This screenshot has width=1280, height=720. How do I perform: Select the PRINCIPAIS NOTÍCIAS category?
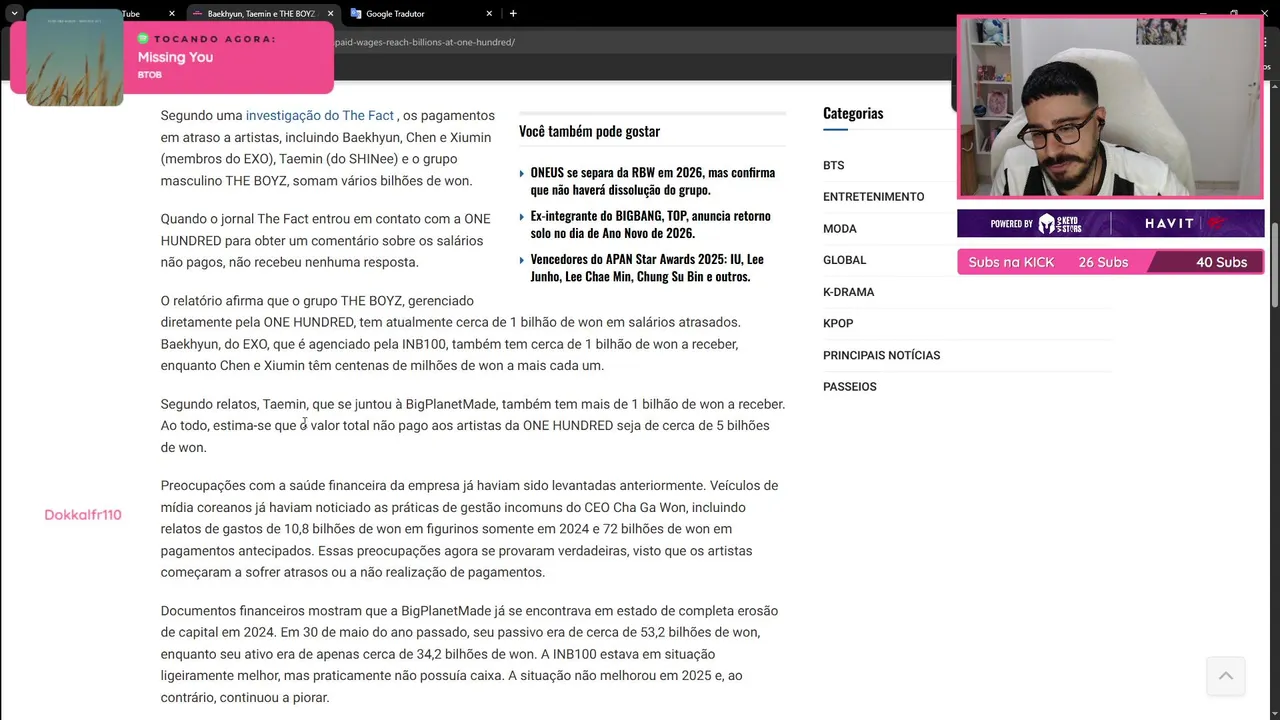881,355
